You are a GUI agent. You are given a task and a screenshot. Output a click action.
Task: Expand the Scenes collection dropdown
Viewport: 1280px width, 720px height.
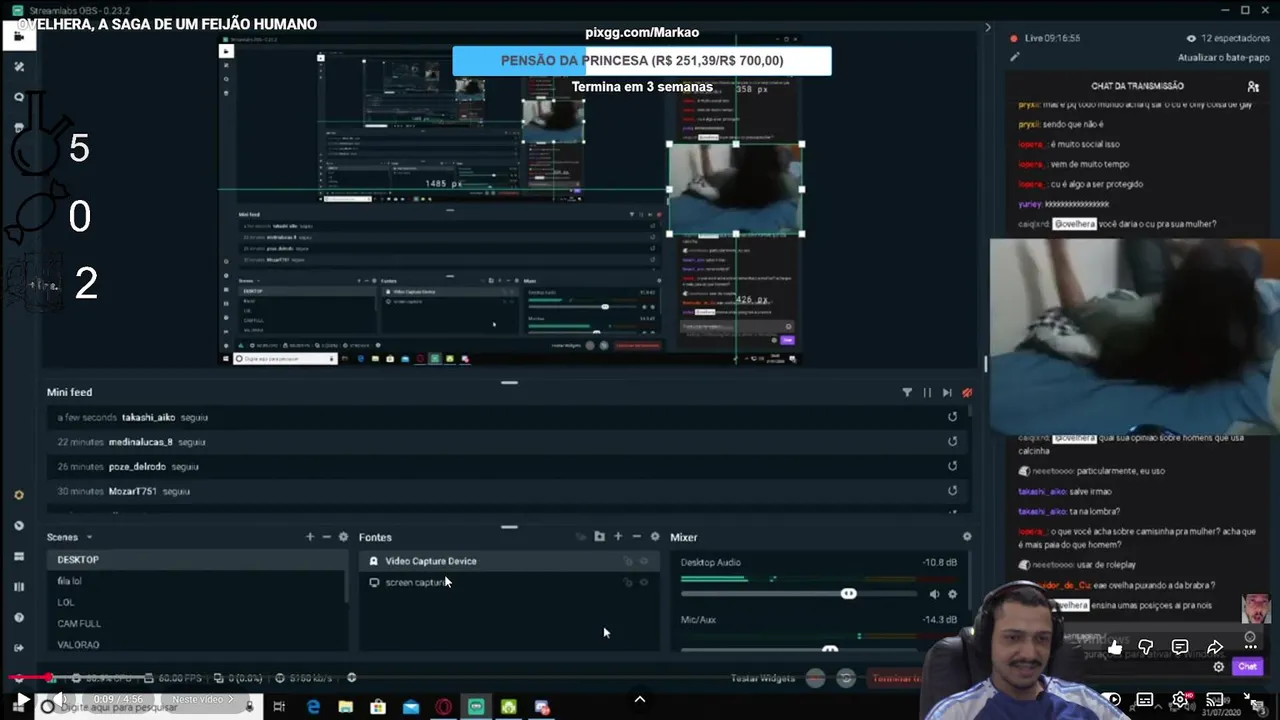tap(89, 537)
